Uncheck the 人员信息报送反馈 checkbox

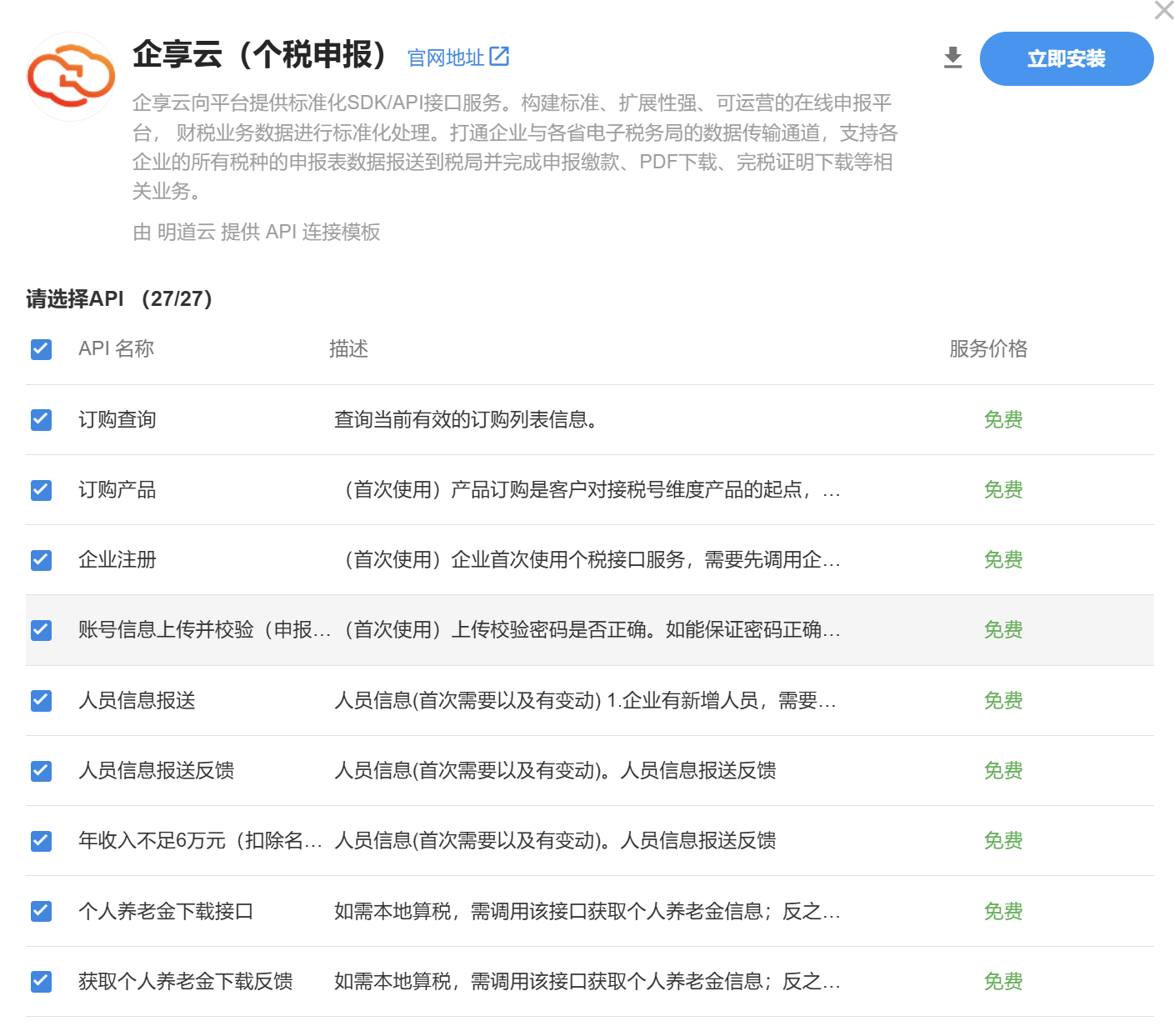[41, 770]
